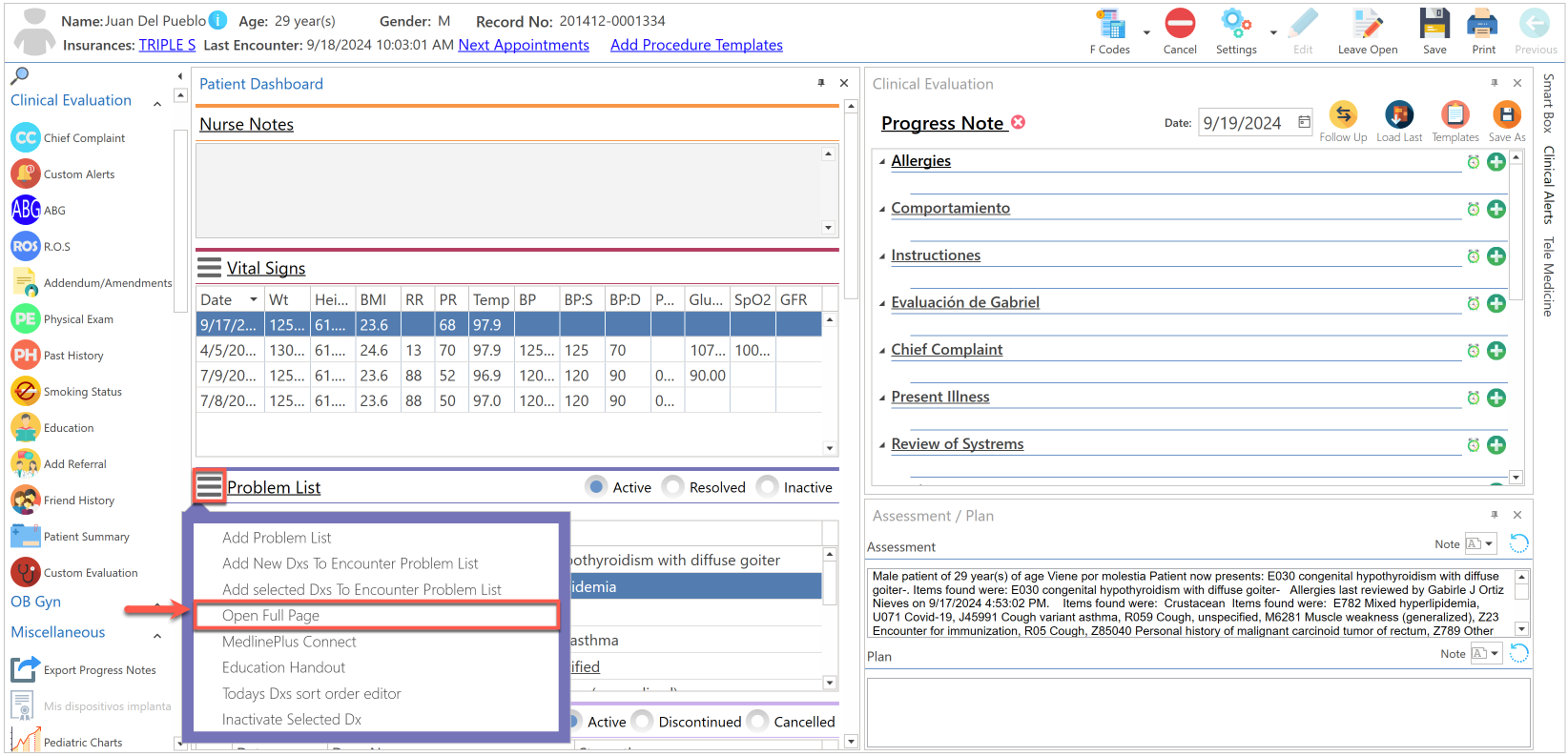Select Discontinued radio button

[x=643, y=722]
